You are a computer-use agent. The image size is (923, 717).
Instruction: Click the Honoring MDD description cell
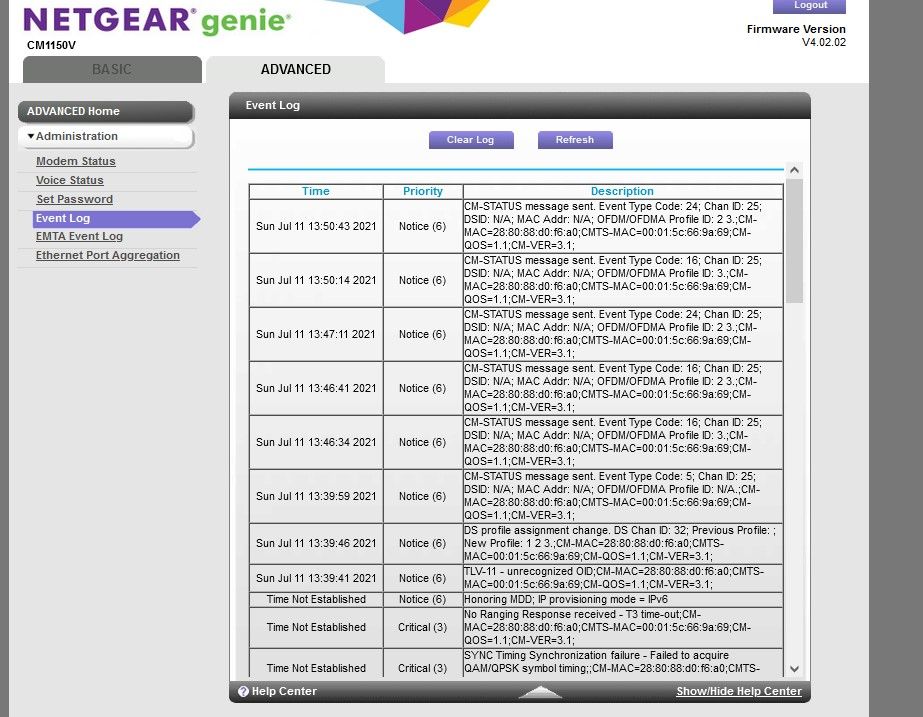point(623,600)
